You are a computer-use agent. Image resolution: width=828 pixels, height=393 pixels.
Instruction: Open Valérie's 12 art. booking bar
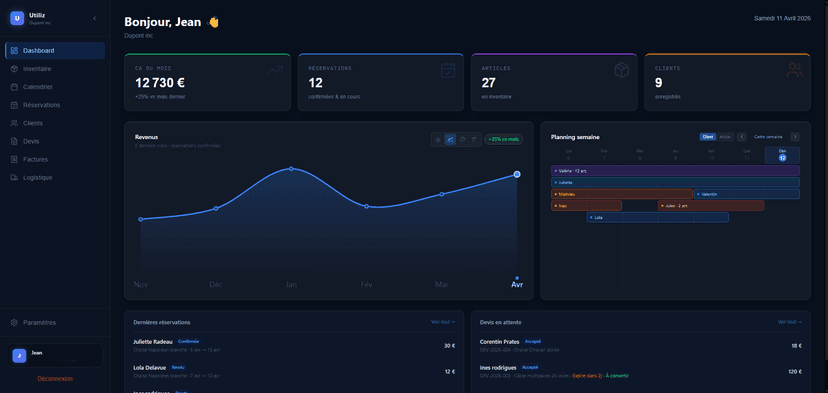click(675, 171)
